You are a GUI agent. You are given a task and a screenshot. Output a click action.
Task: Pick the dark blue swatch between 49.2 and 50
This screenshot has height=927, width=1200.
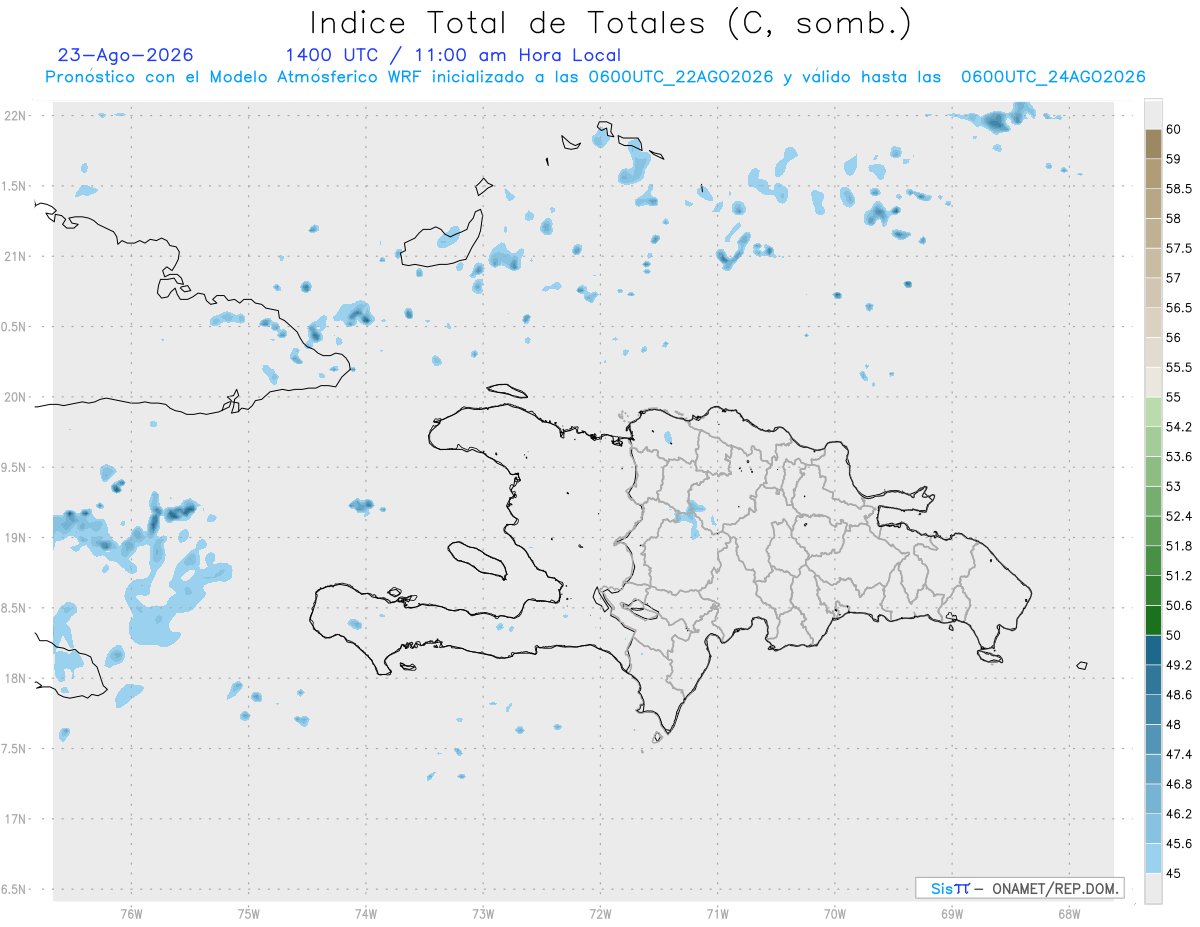(x=1153, y=650)
